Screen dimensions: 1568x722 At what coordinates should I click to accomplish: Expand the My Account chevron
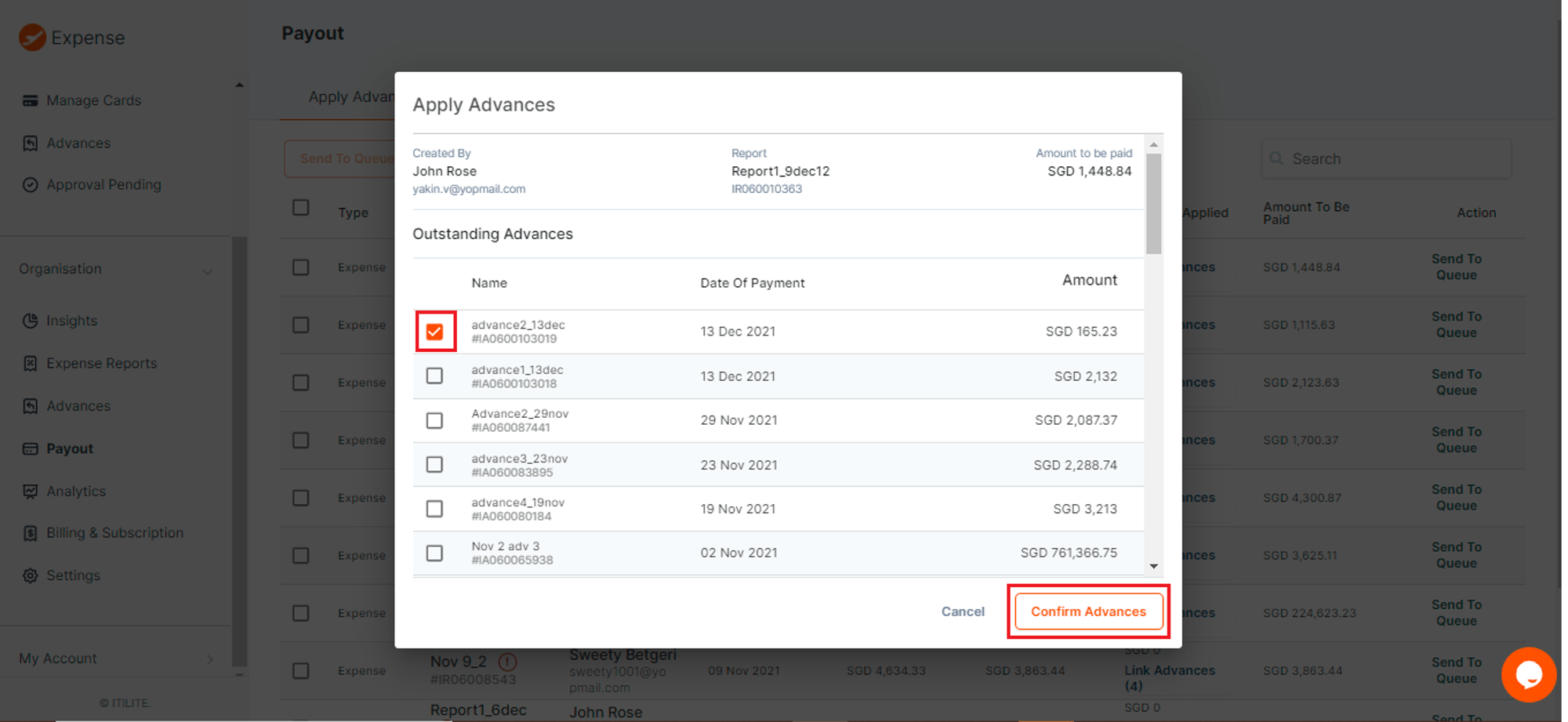click(210, 659)
